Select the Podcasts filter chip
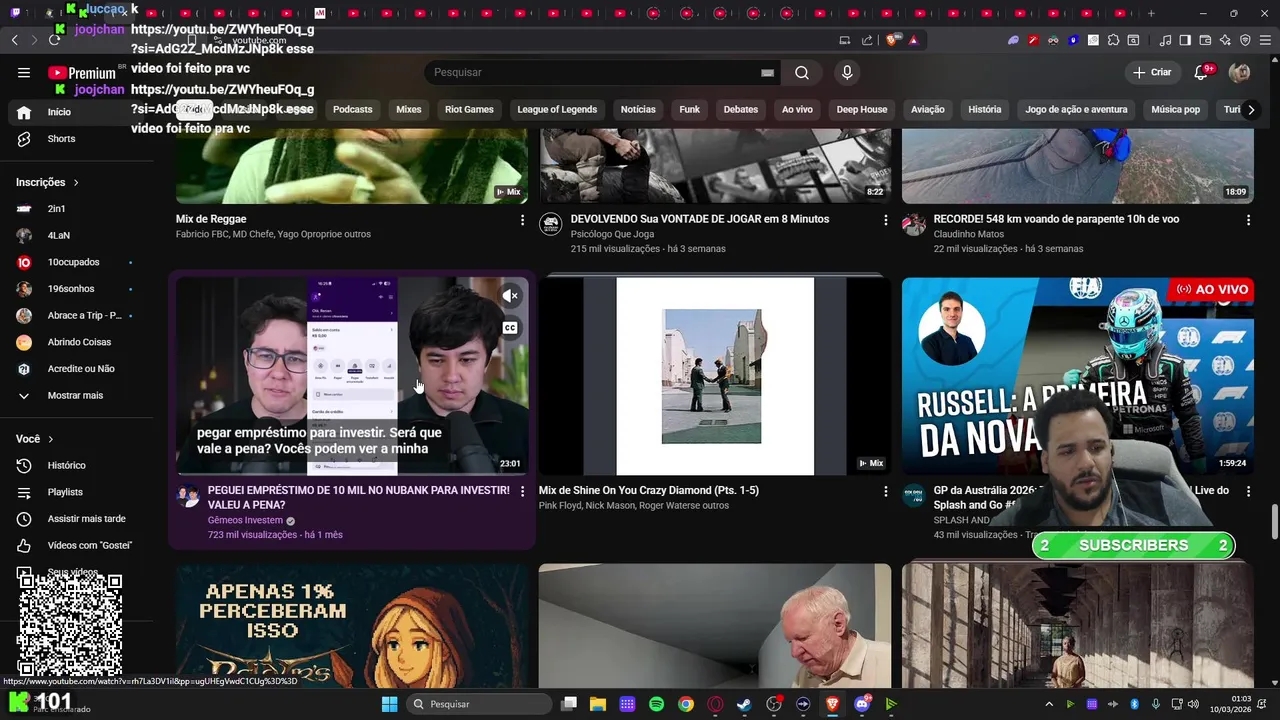 coord(352,110)
